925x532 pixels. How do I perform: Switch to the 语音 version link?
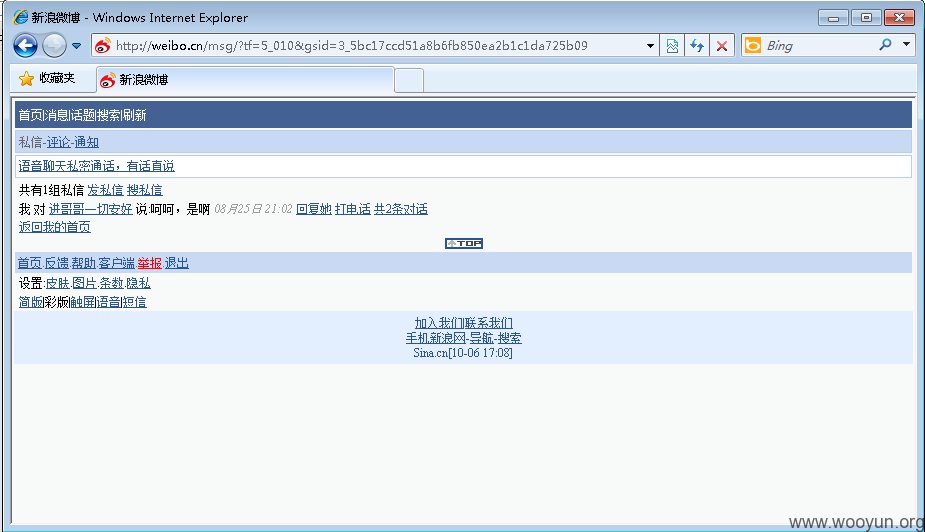109,302
